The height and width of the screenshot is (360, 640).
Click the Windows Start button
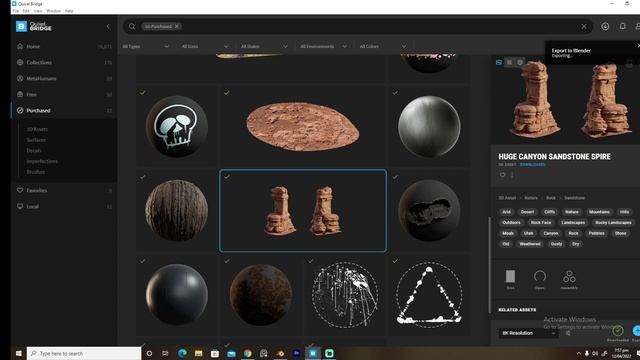18,353
